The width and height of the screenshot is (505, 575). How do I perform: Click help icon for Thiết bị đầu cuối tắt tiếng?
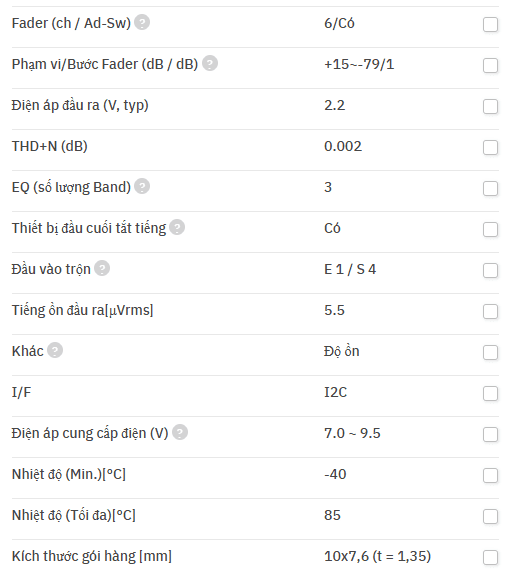click(x=177, y=227)
